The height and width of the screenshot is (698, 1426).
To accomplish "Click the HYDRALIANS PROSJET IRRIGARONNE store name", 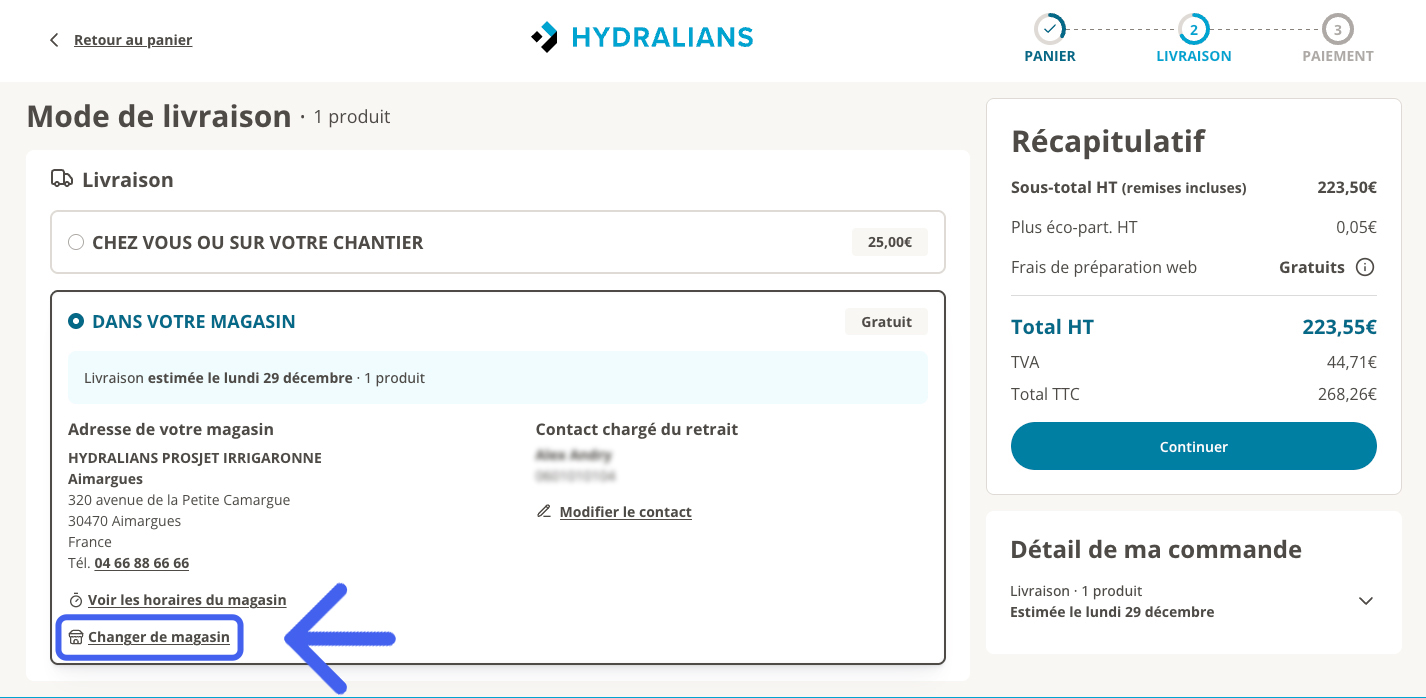I will (195, 458).
